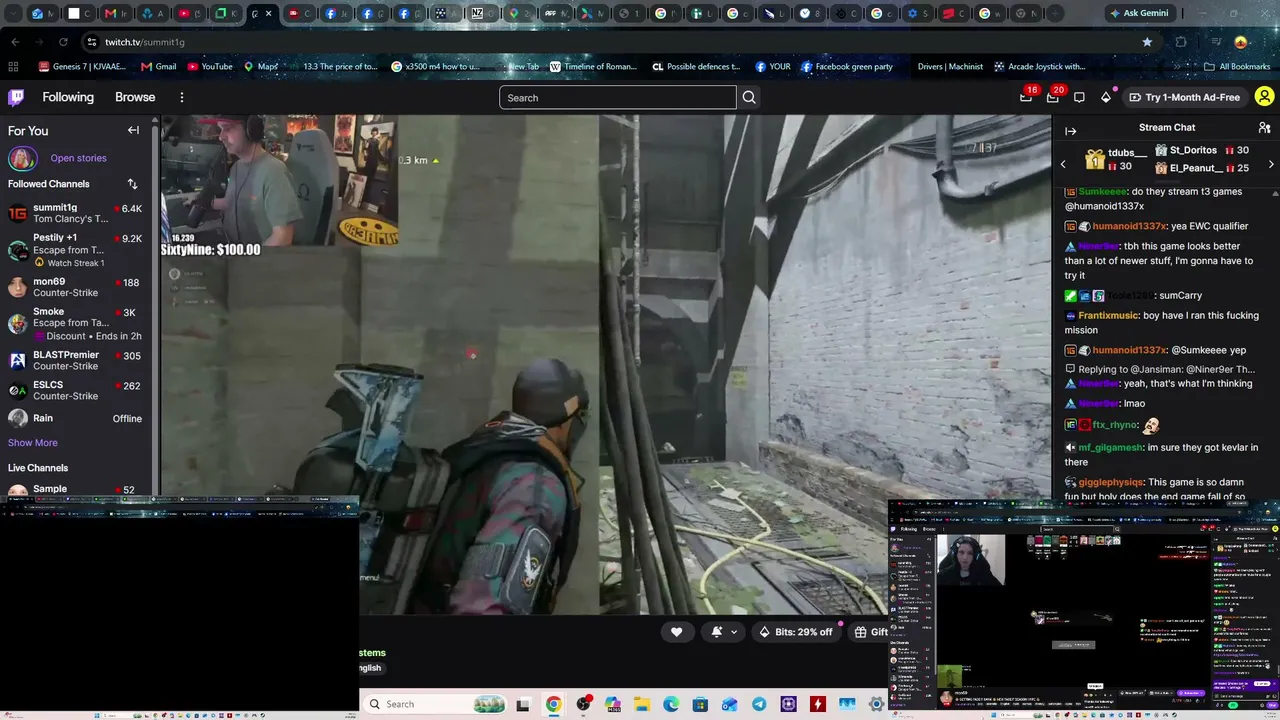The height and width of the screenshot is (720, 1280).
Task: Open the Arcade Joystick bookmark
Action: pos(1039,67)
